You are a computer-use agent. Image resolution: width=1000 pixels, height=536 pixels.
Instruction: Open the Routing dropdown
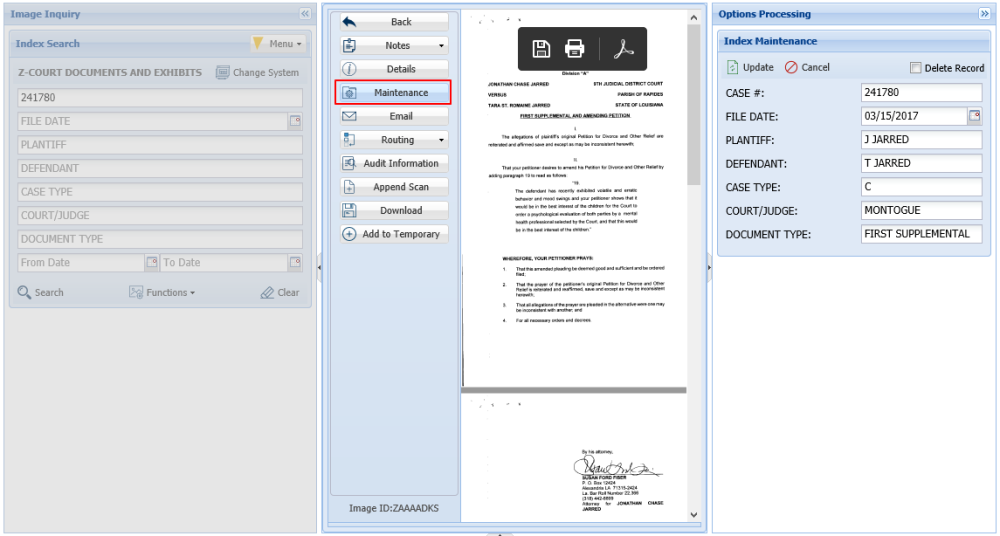click(x=394, y=140)
